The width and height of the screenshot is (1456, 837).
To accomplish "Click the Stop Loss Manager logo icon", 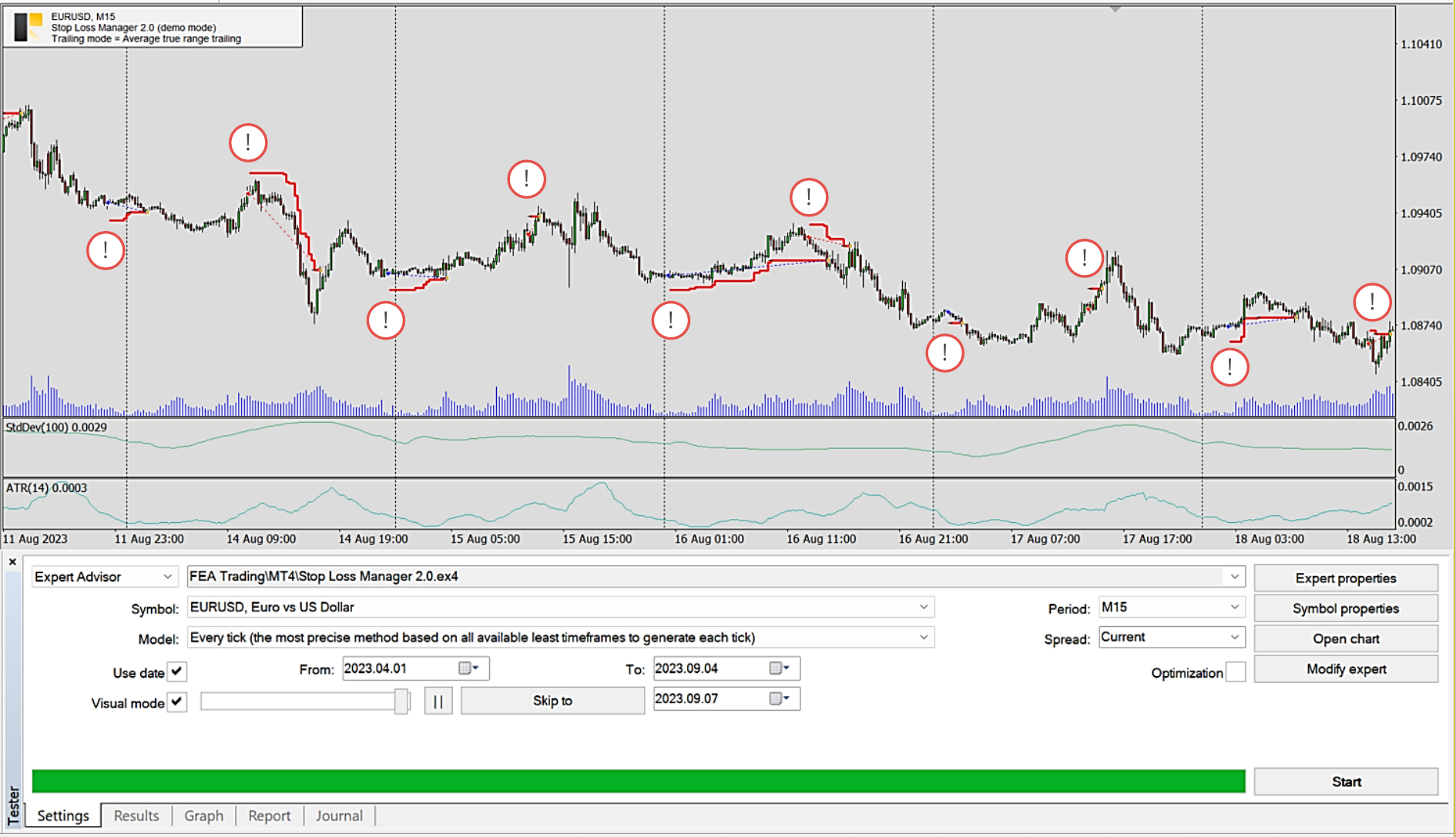I will click(29, 27).
